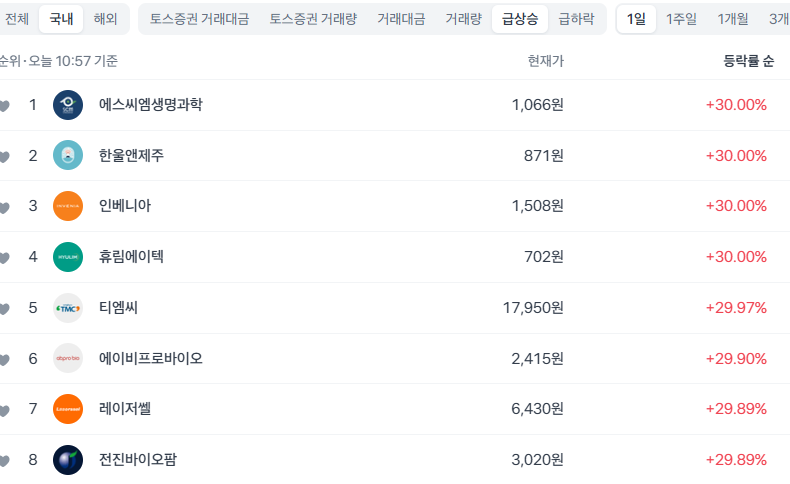This screenshot has width=790, height=484.
Task: Open the 전진바이오팜 stock name link
Action: 138,460
